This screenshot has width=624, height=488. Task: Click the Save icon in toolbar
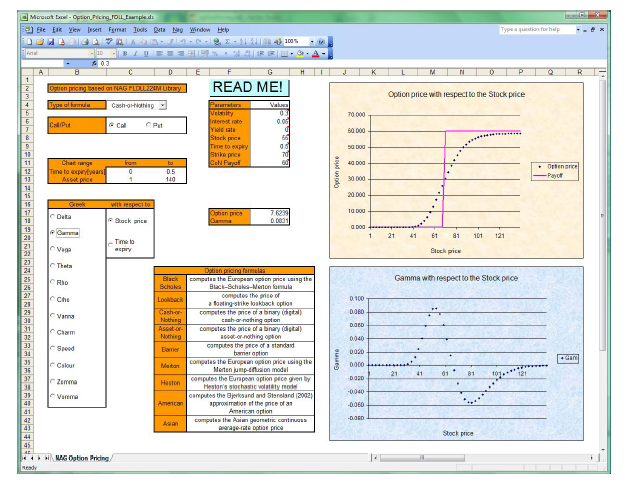pos(47,42)
